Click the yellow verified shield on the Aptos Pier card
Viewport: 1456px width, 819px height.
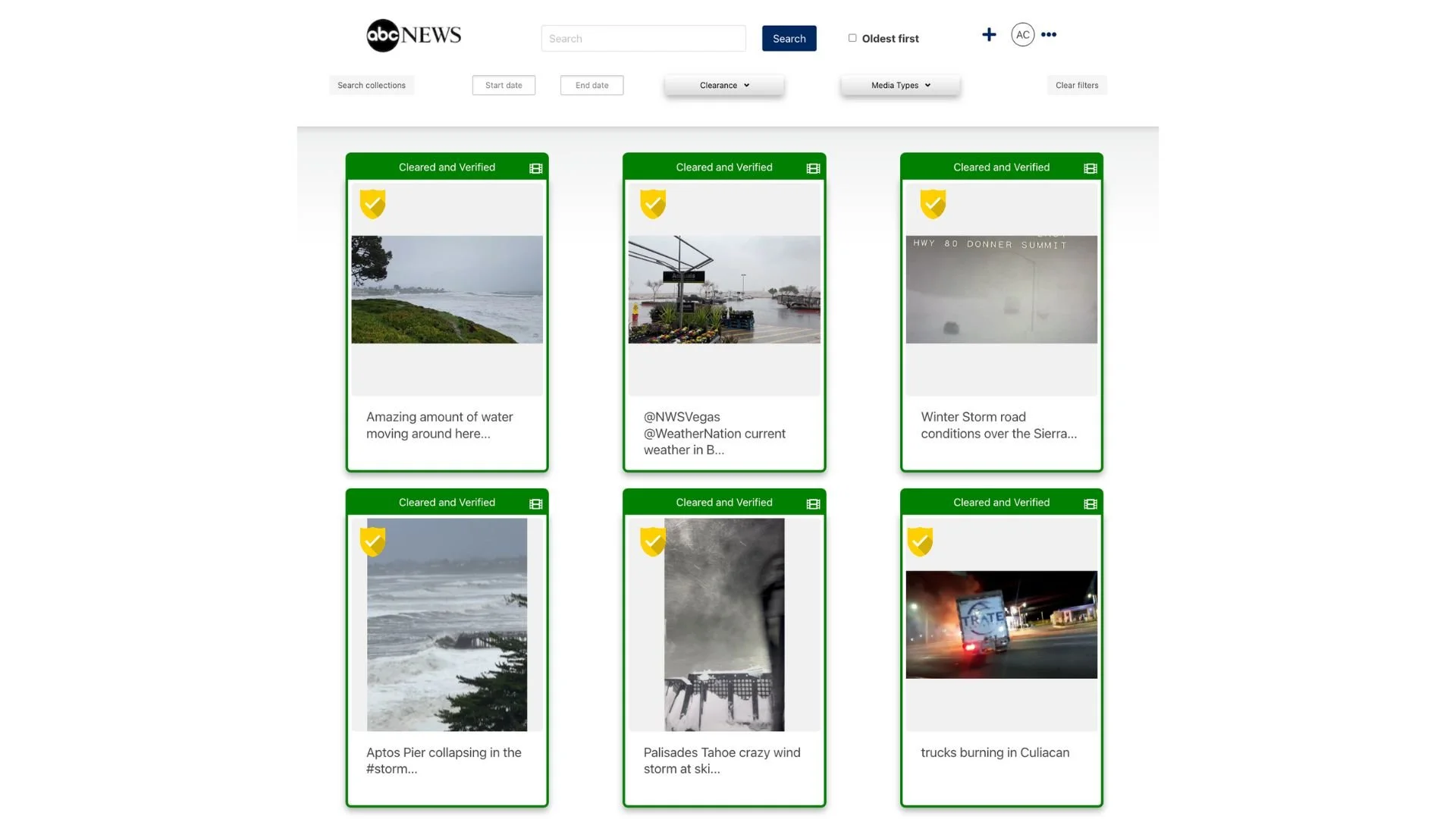tap(372, 541)
